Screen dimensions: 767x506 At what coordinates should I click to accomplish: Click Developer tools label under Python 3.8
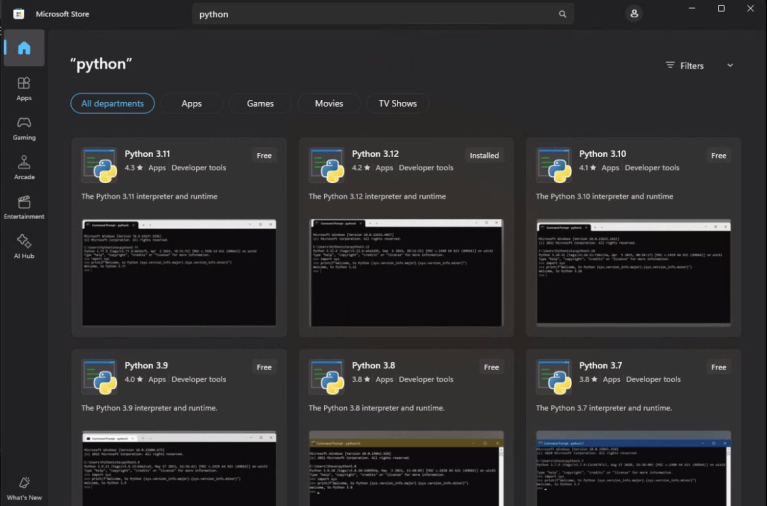(426, 379)
